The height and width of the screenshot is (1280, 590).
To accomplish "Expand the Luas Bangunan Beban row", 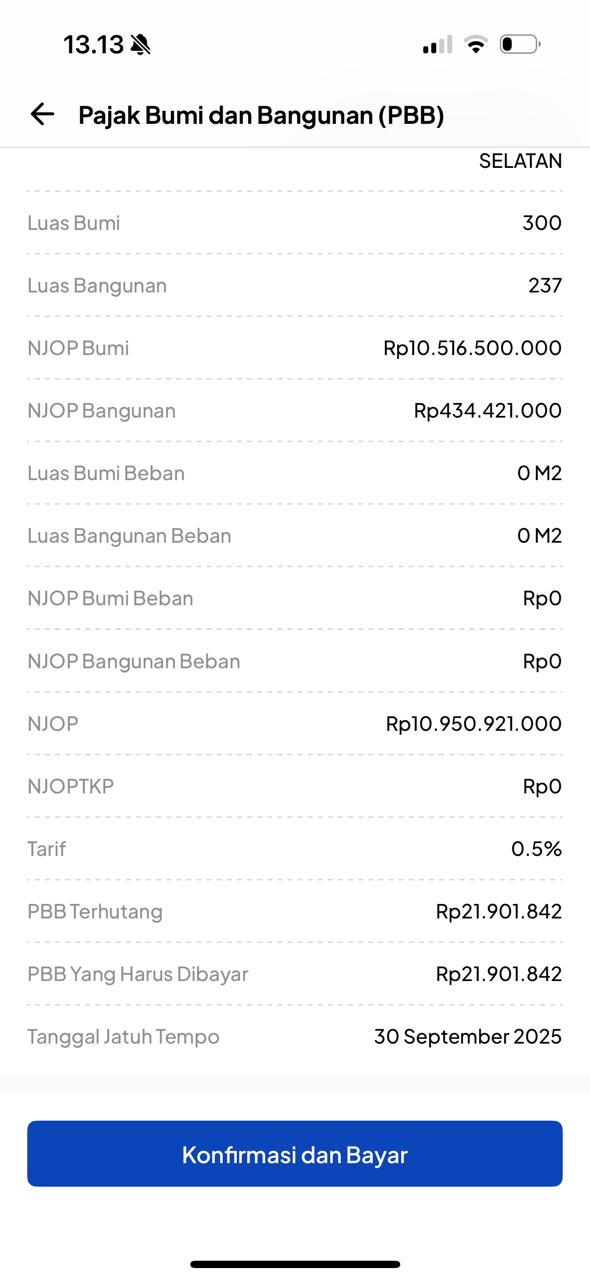I will [x=295, y=535].
